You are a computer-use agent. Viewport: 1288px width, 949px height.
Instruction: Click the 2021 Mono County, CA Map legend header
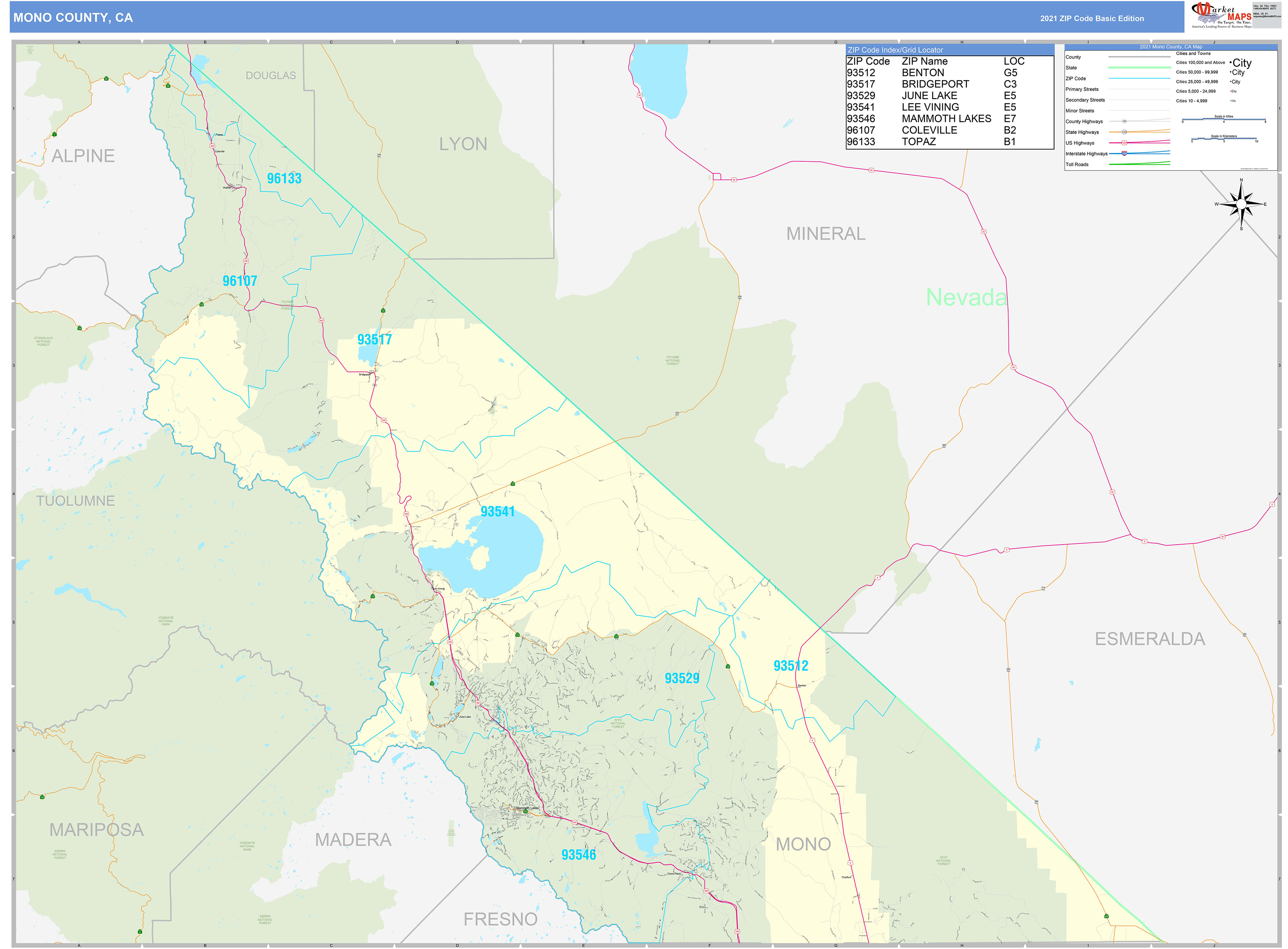tap(1171, 47)
